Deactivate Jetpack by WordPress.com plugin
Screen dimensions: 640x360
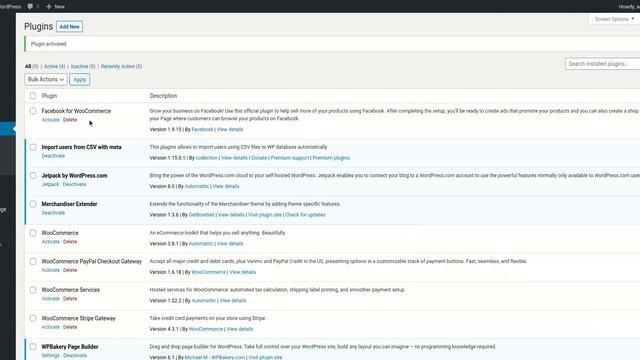[x=74, y=184]
